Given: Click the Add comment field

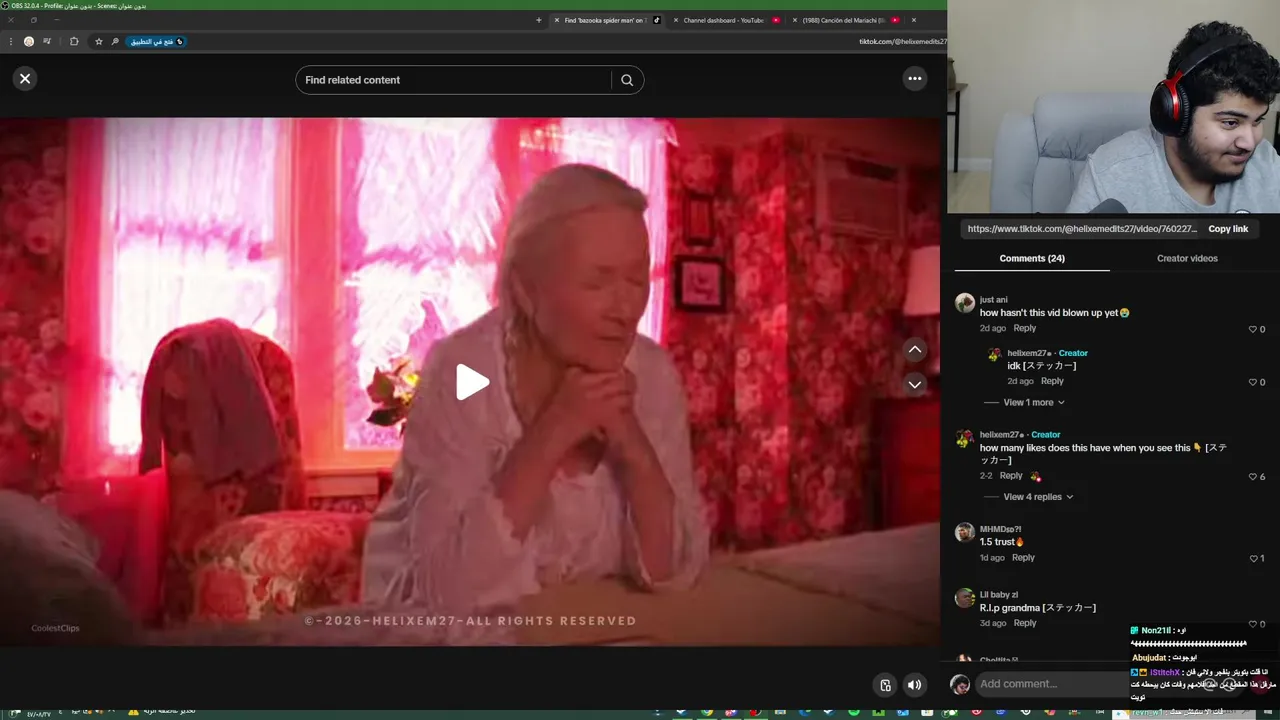Looking at the screenshot, I should (x=1050, y=684).
